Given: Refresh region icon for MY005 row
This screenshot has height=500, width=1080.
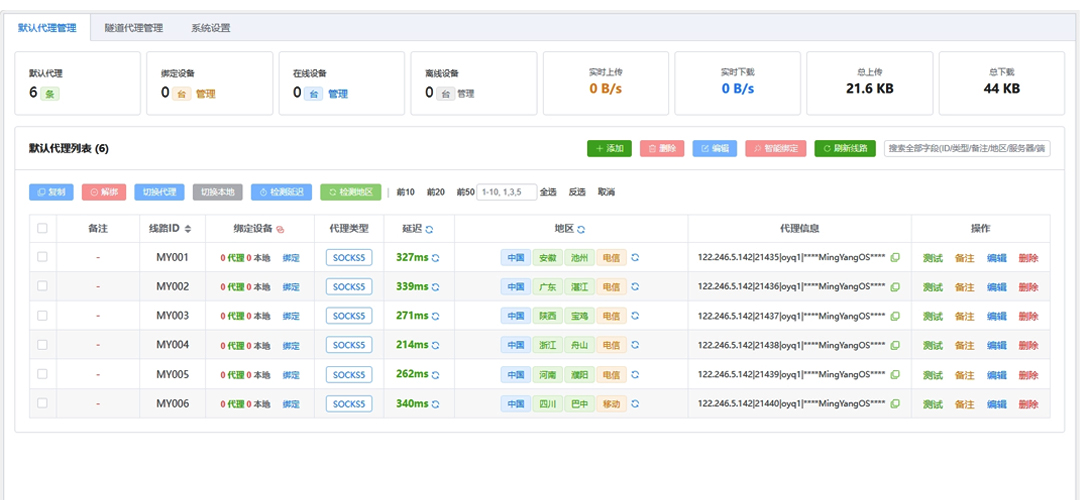Looking at the screenshot, I should coord(635,375).
